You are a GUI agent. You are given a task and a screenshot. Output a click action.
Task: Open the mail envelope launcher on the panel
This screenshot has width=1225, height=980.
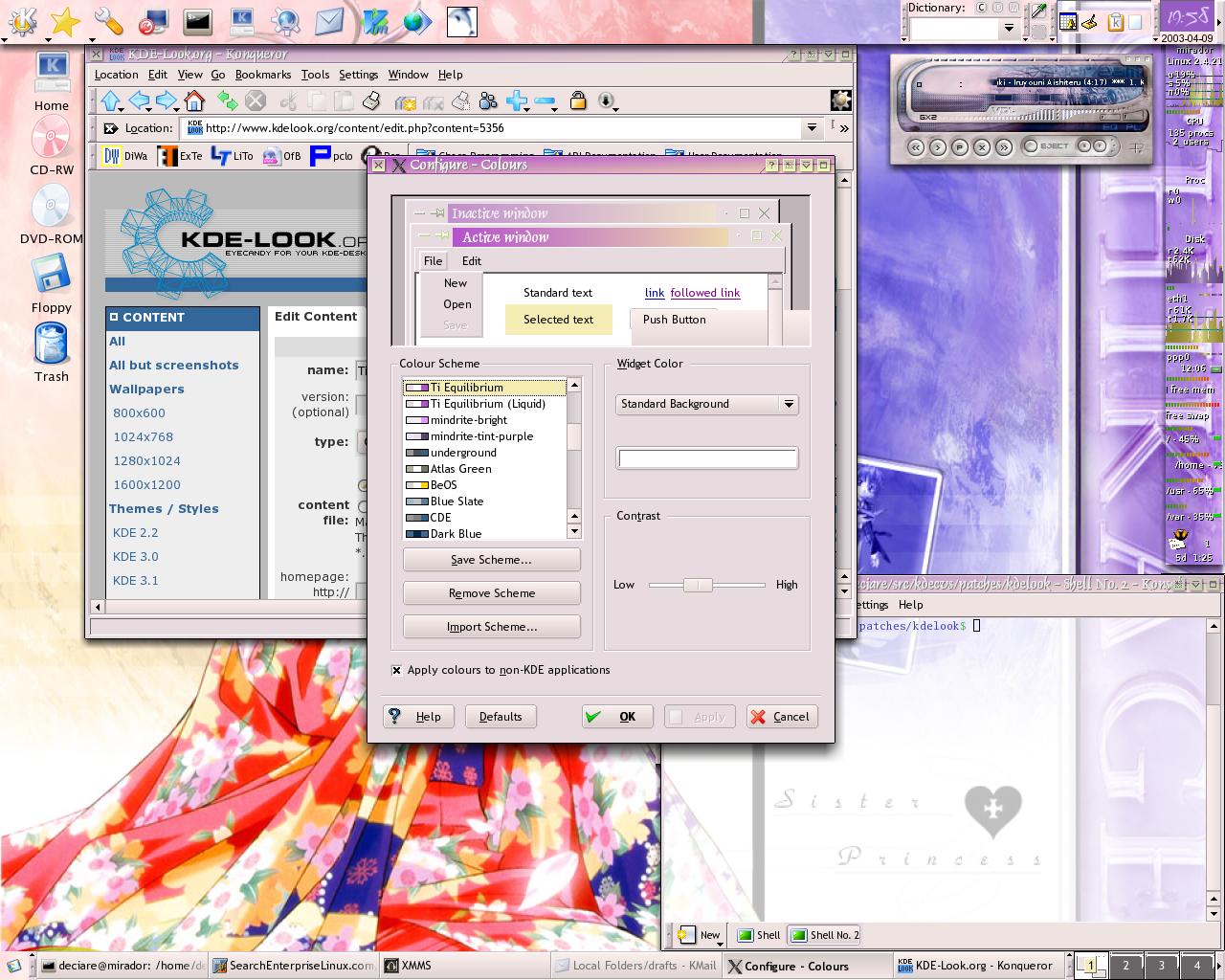329,20
